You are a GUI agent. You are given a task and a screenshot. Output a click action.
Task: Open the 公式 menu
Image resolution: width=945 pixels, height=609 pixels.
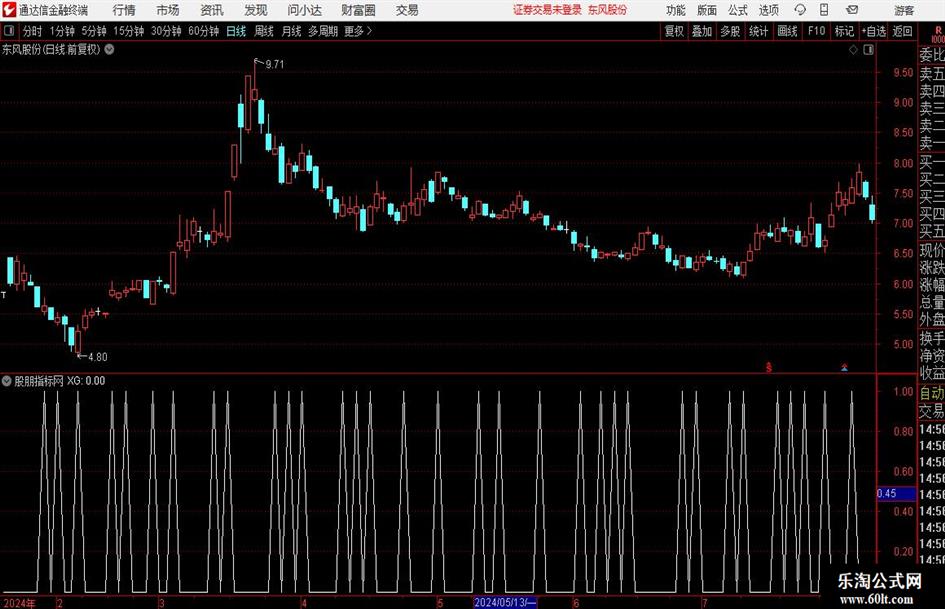point(738,10)
